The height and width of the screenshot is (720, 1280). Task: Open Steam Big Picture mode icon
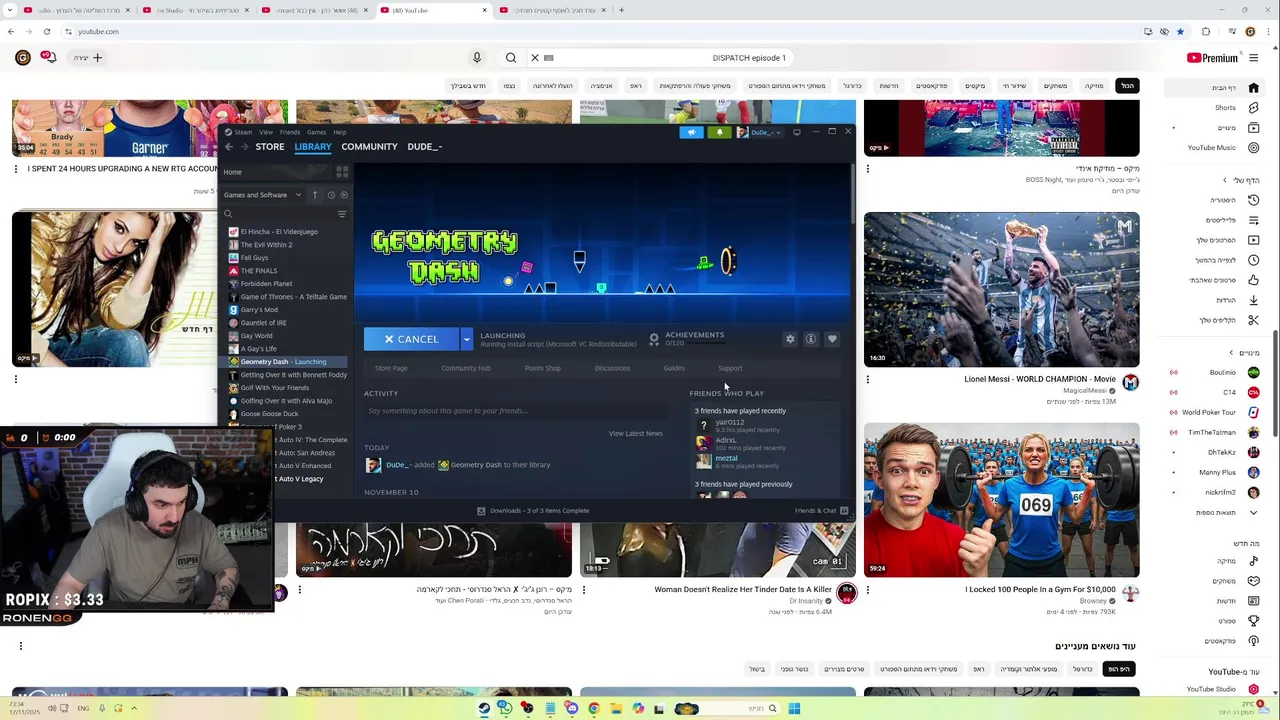coord(797,132)
